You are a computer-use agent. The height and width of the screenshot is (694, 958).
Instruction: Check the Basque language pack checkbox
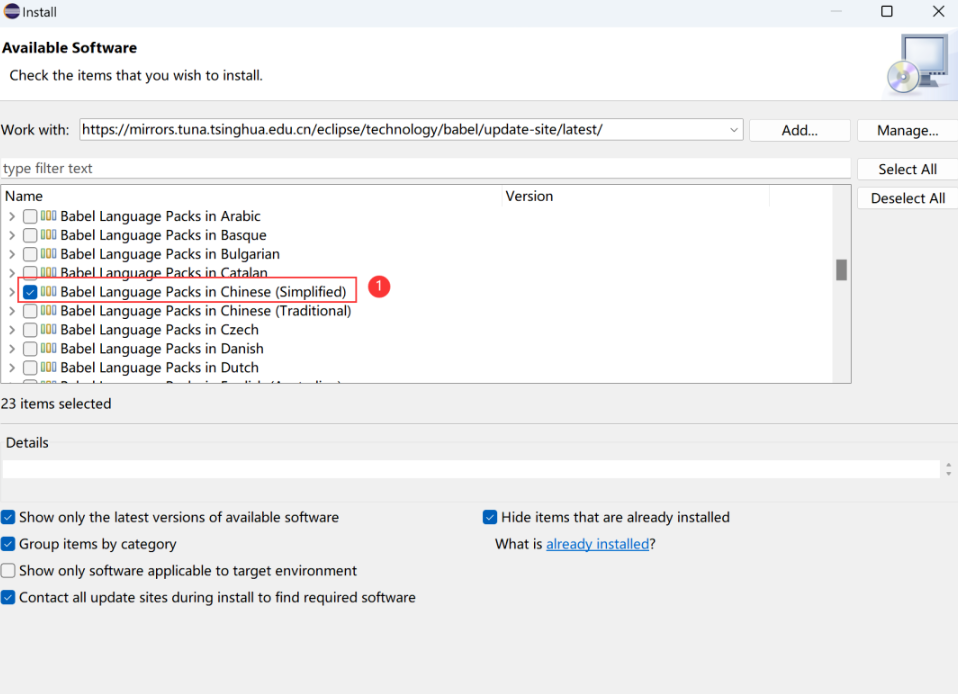[30, 235]
